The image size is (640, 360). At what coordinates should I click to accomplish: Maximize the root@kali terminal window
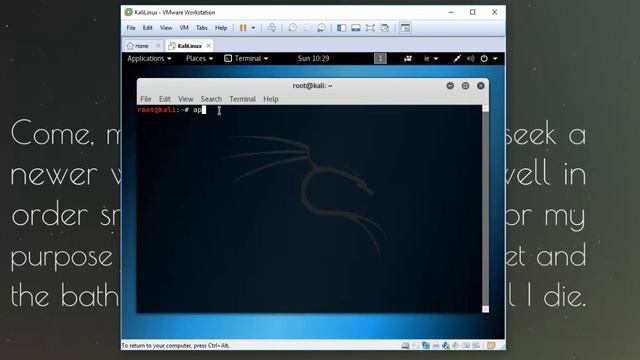pyautogui.click(x=465, y=86)
